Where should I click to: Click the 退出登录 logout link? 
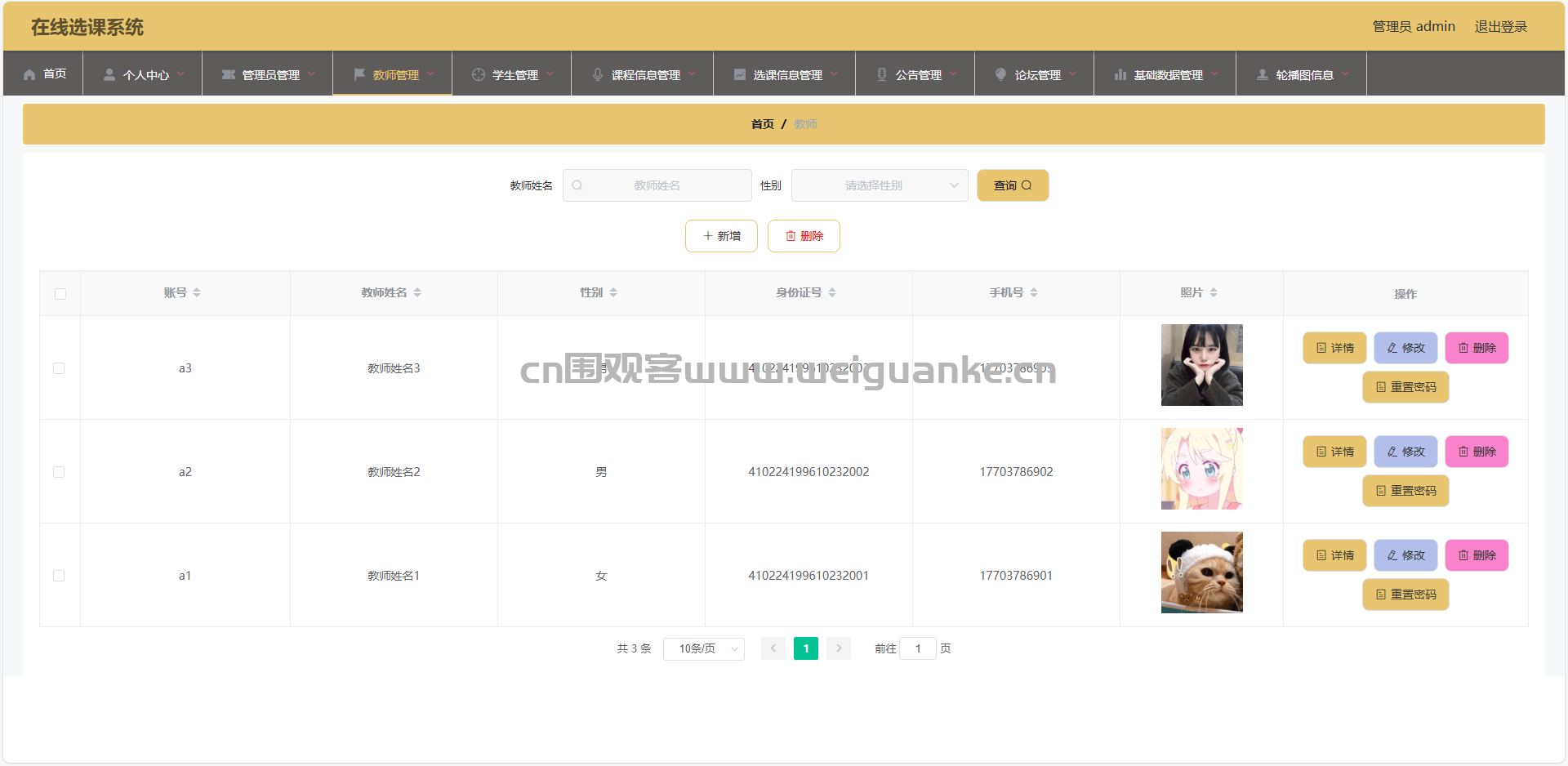(x=1500, y=27)
